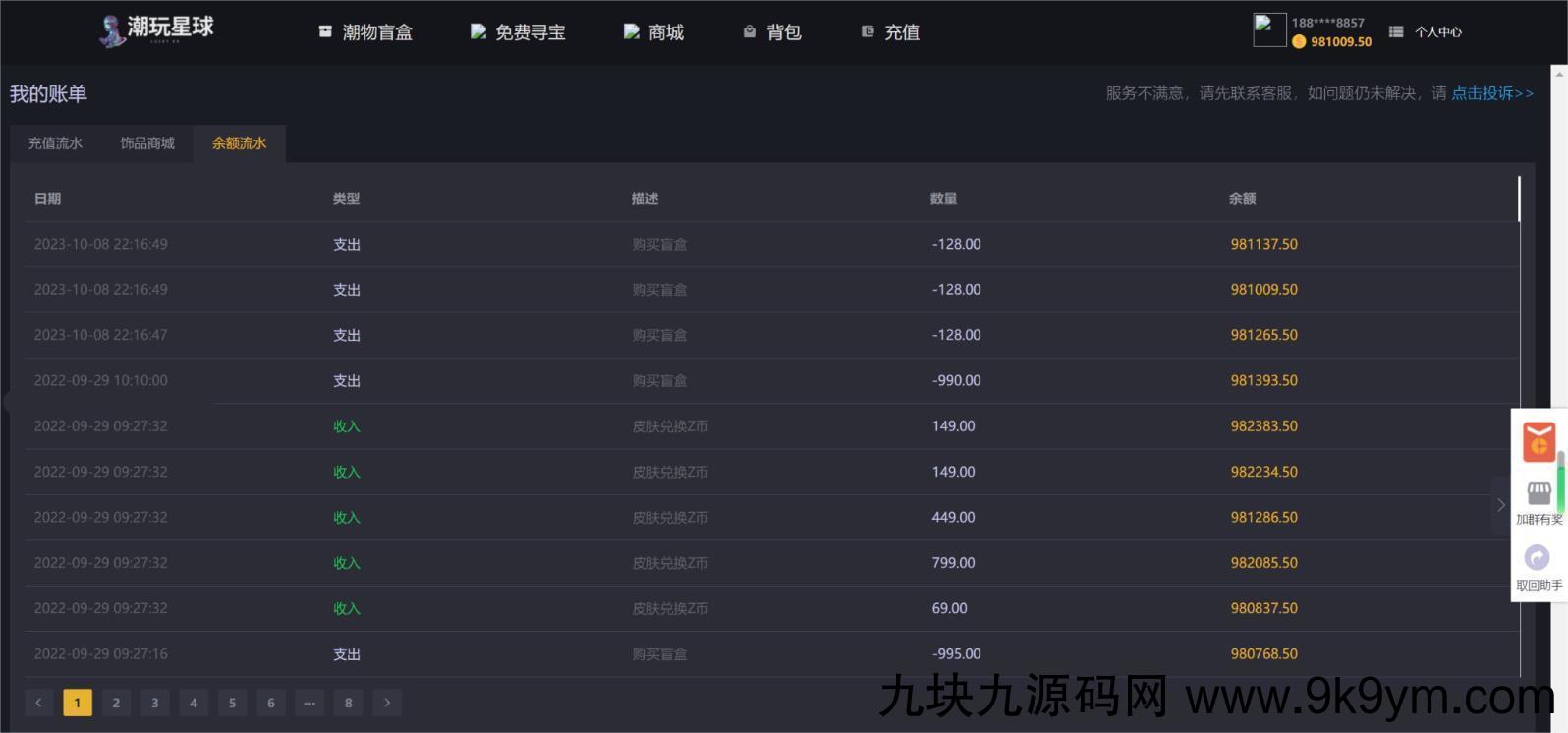Screen dimensions: 1568x733
Task: Click header balance 981009.50
Action: pyautogui.click(x=1341, y=41)
